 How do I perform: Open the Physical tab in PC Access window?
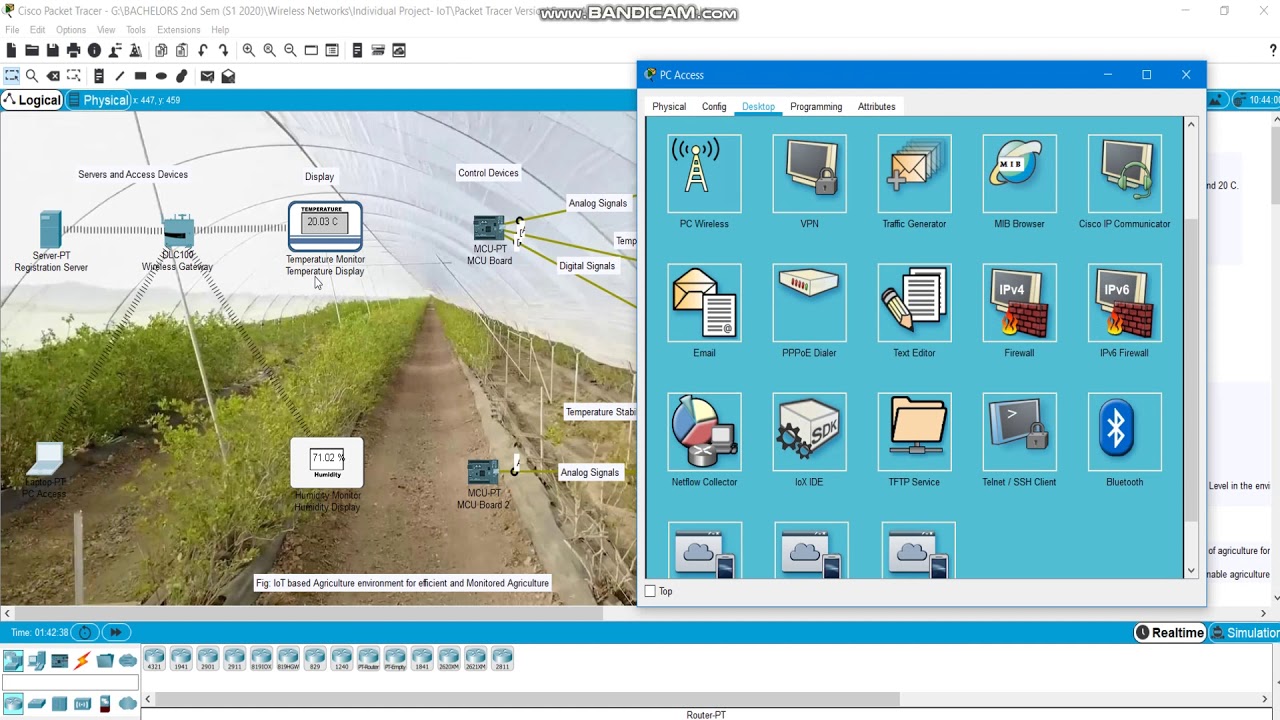tap(669, 107)
